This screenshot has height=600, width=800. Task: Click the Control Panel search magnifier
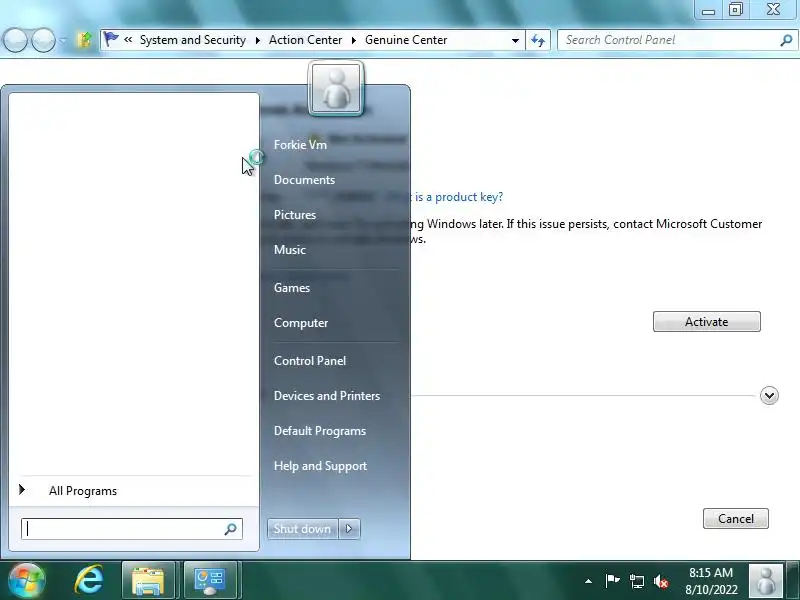pyautogui.click(x=786, y=40)
